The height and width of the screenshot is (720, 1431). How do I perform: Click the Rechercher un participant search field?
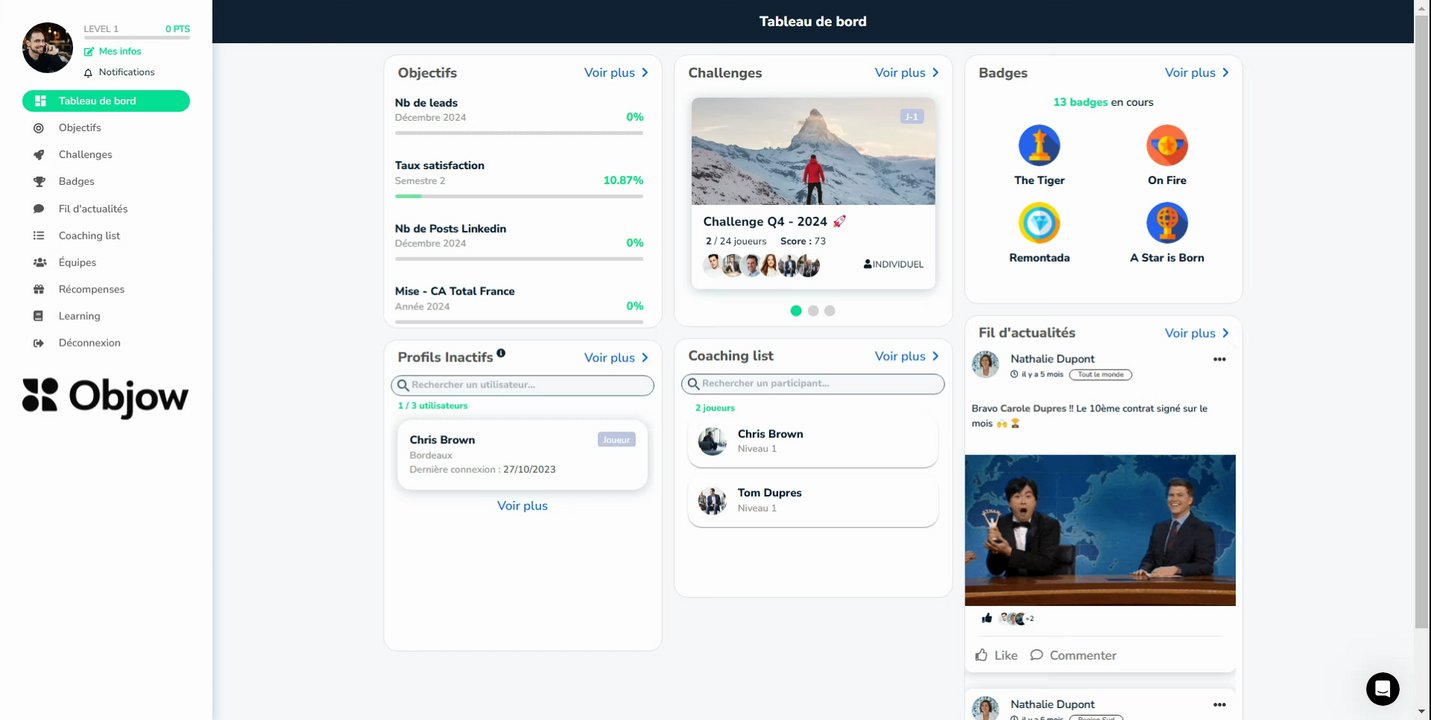813,384
